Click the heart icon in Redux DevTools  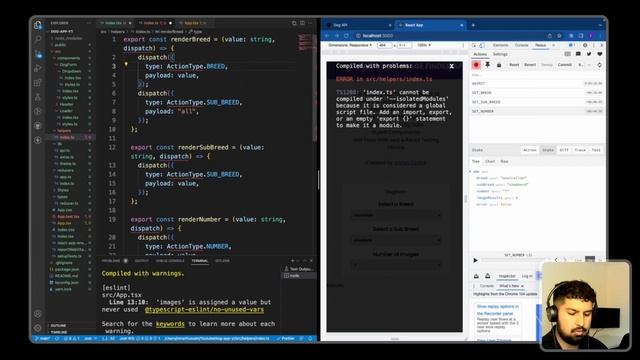600,54
